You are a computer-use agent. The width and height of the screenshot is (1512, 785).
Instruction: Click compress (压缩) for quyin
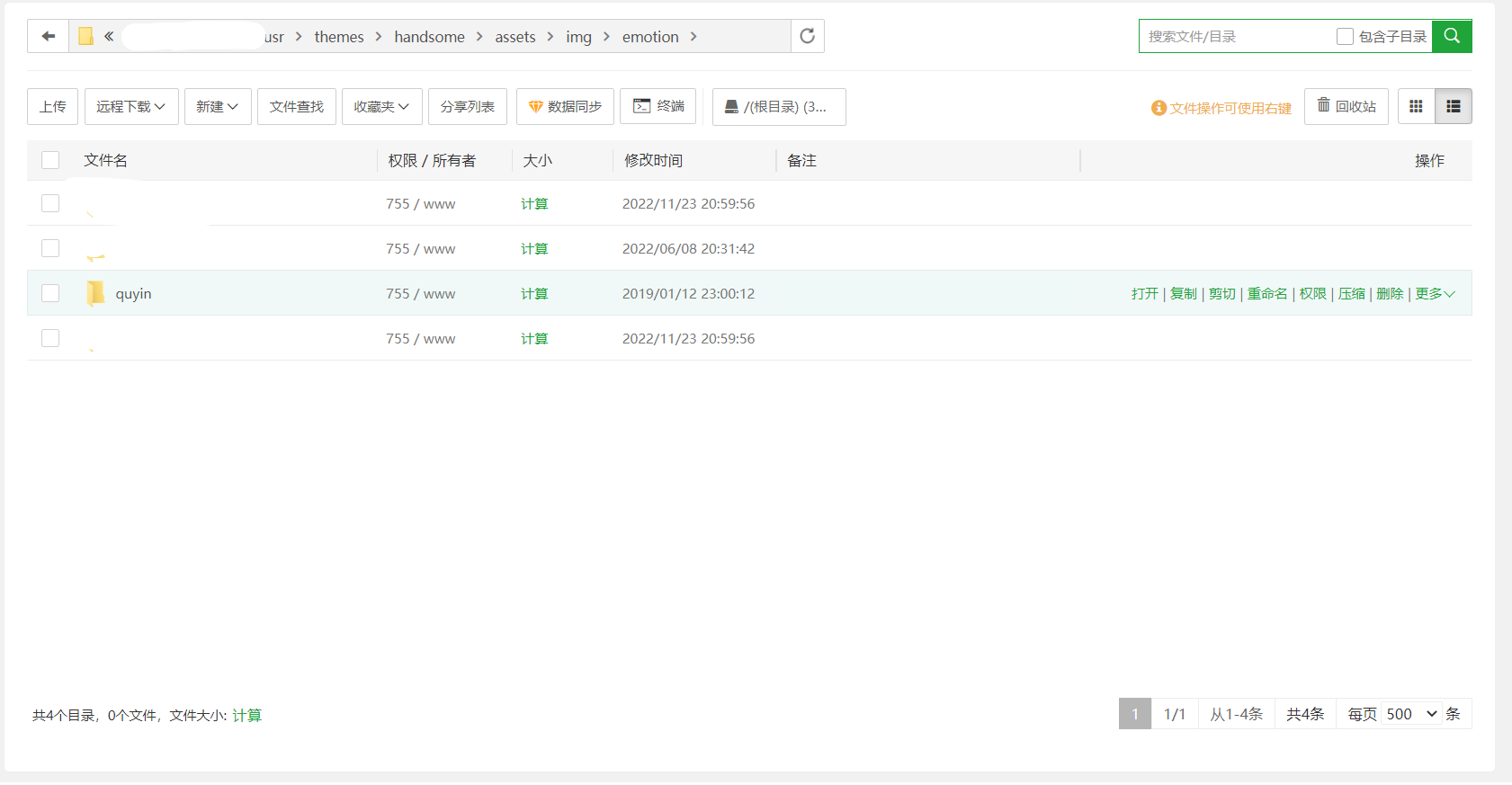[1352, 293]
